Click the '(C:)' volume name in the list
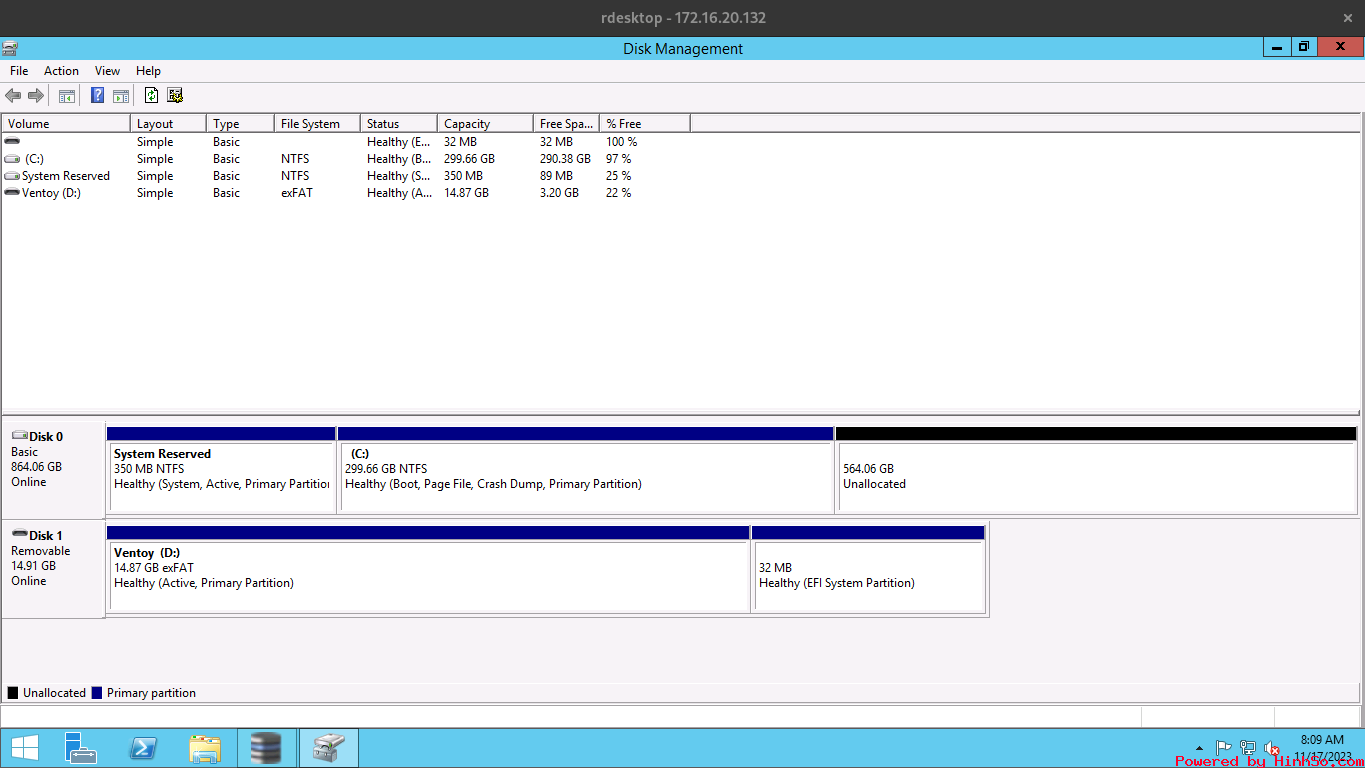Viewport: 1365px width, 768px height. [x=35, y=159]
